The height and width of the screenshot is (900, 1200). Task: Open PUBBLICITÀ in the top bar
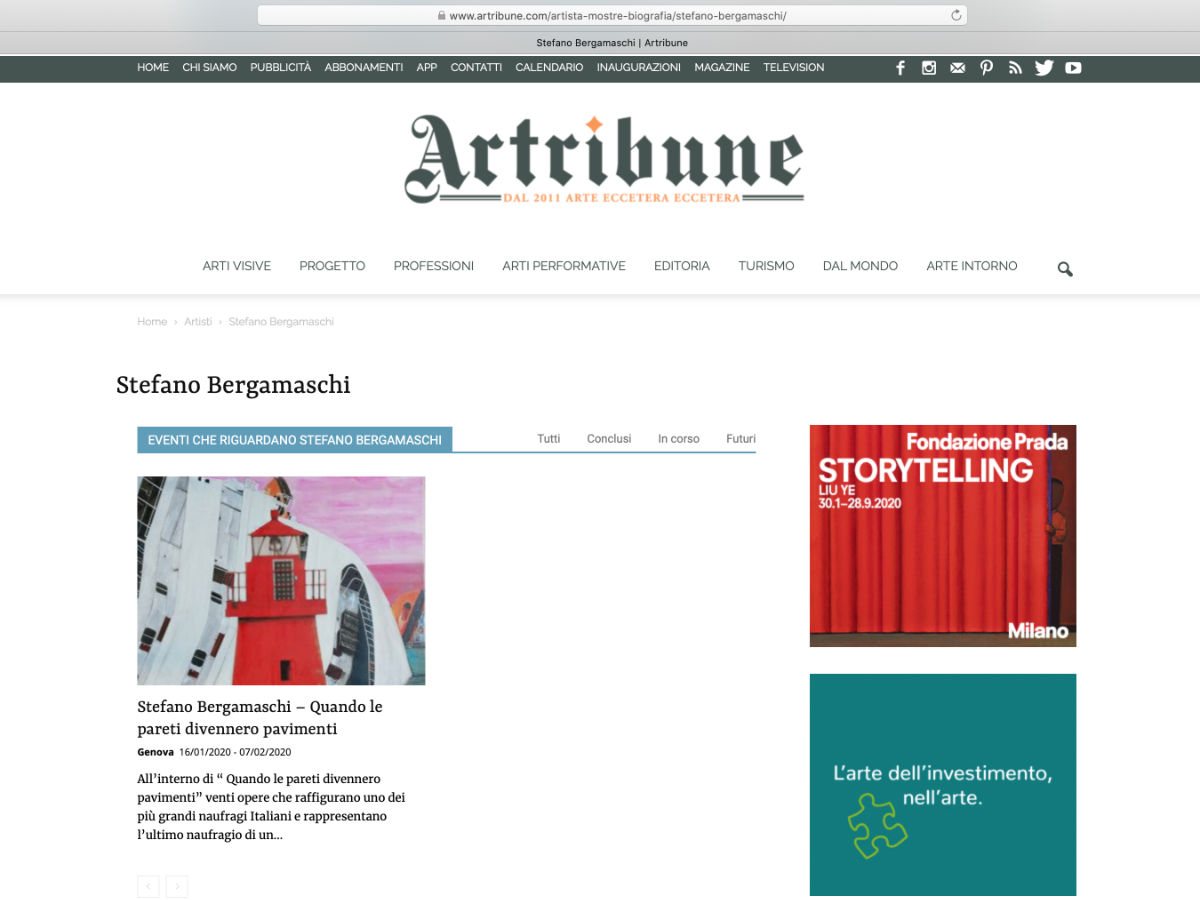281,67
